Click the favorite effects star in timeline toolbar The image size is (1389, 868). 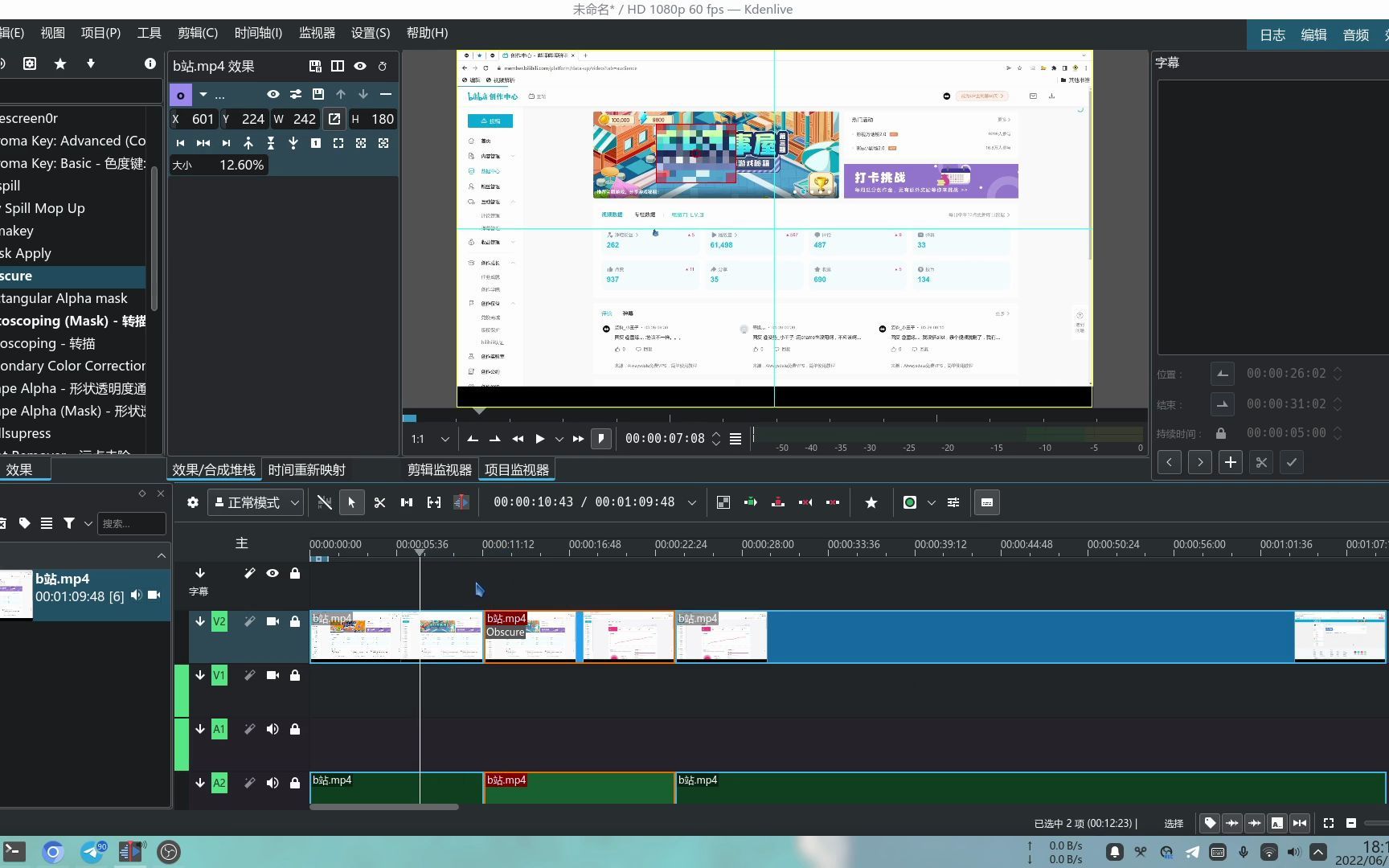(871, 502)
